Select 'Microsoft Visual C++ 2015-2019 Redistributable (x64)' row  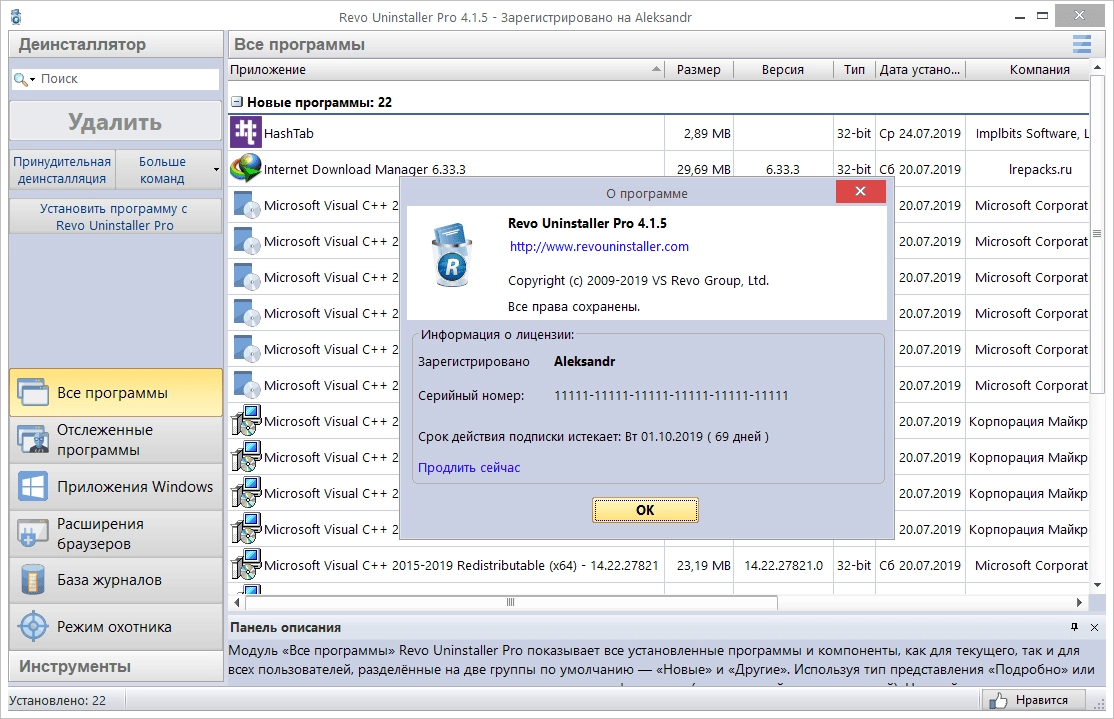461,566
